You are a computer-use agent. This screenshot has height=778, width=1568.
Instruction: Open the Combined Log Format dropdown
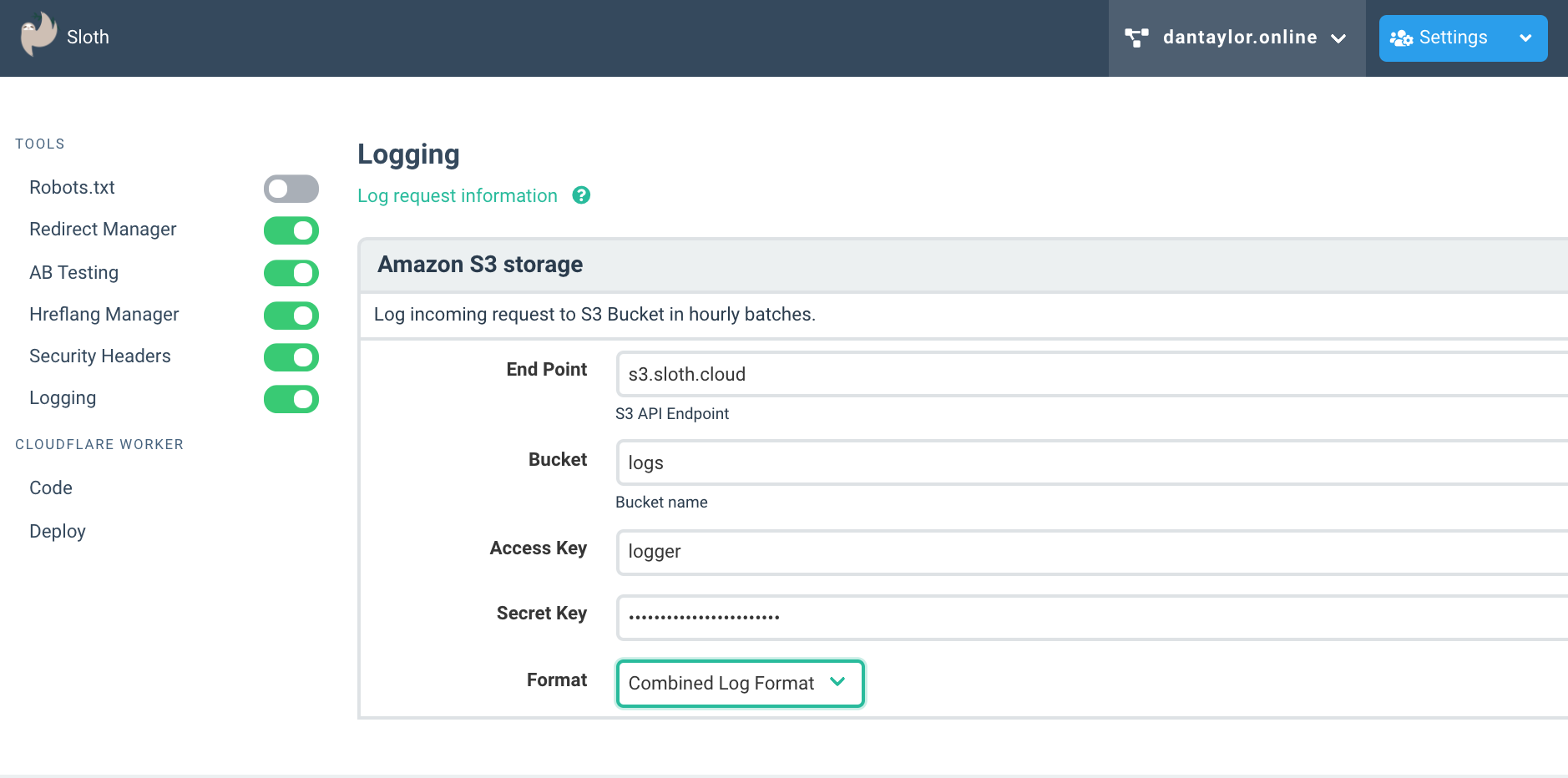click(x=740, y=684)
